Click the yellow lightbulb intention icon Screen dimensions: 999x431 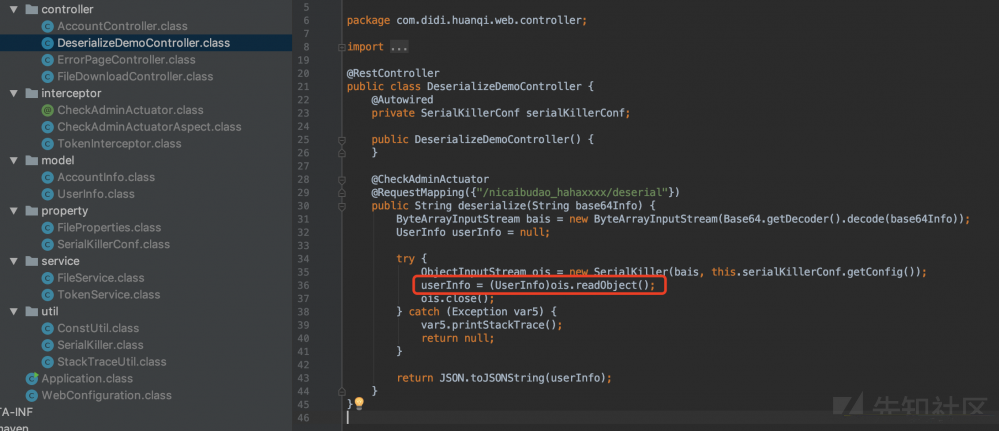click(359, 404)
